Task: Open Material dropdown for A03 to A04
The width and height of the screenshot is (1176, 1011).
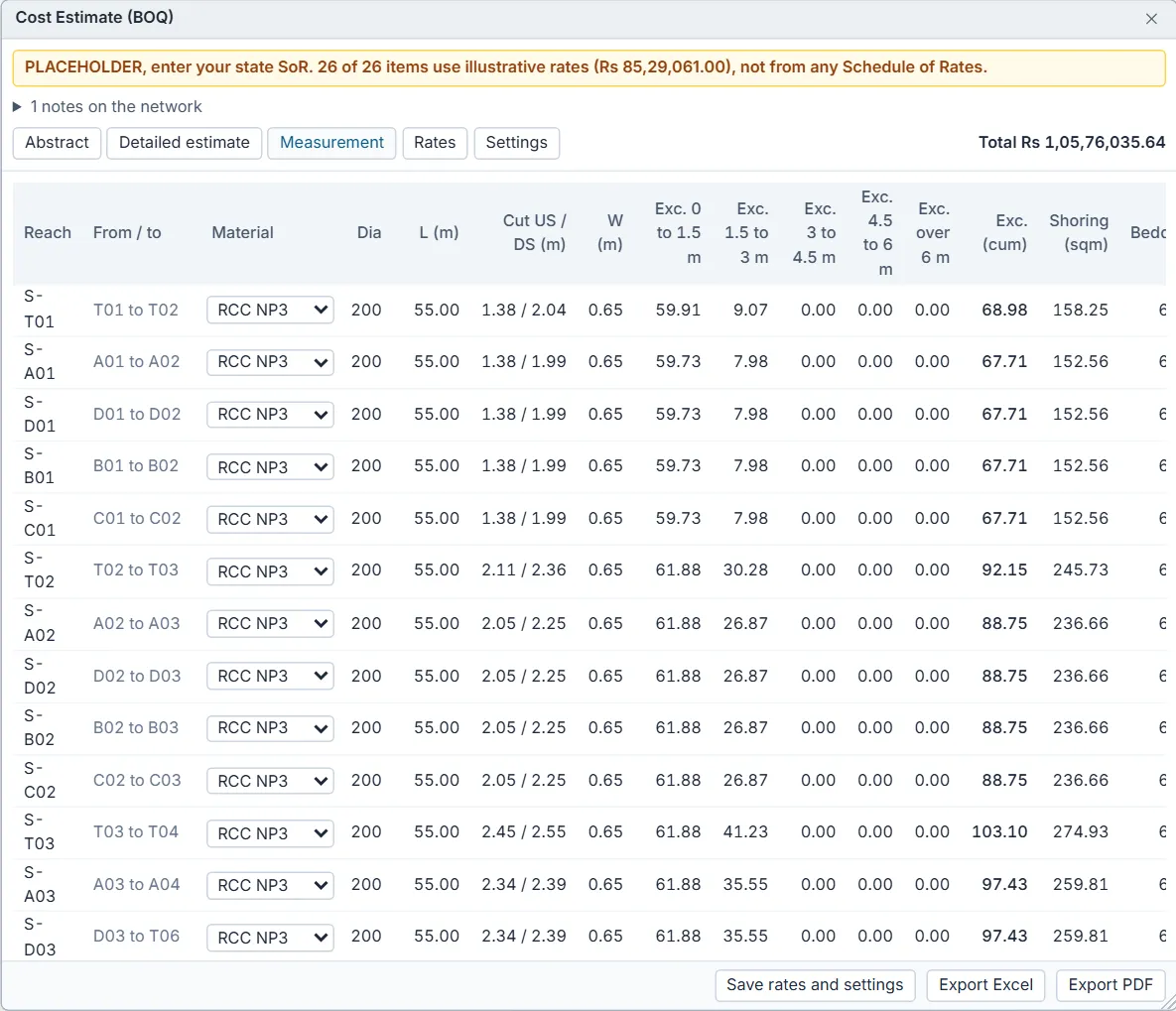Action: pyautogui.click(x=270, y=885)
